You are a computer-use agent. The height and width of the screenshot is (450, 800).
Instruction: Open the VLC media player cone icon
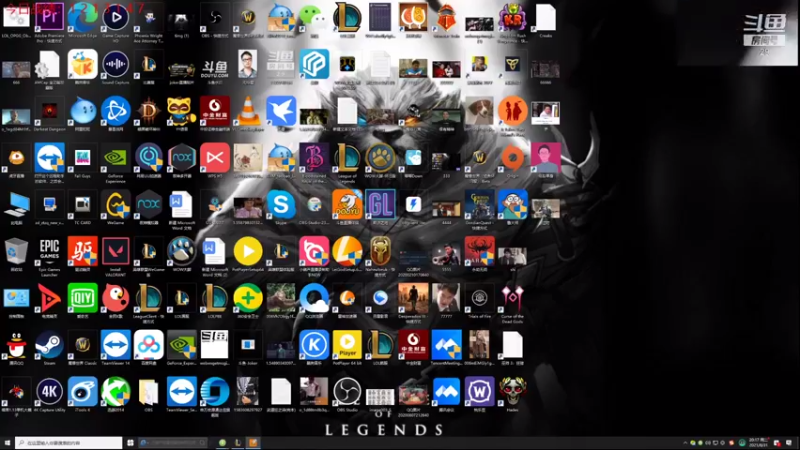point(248,111)
